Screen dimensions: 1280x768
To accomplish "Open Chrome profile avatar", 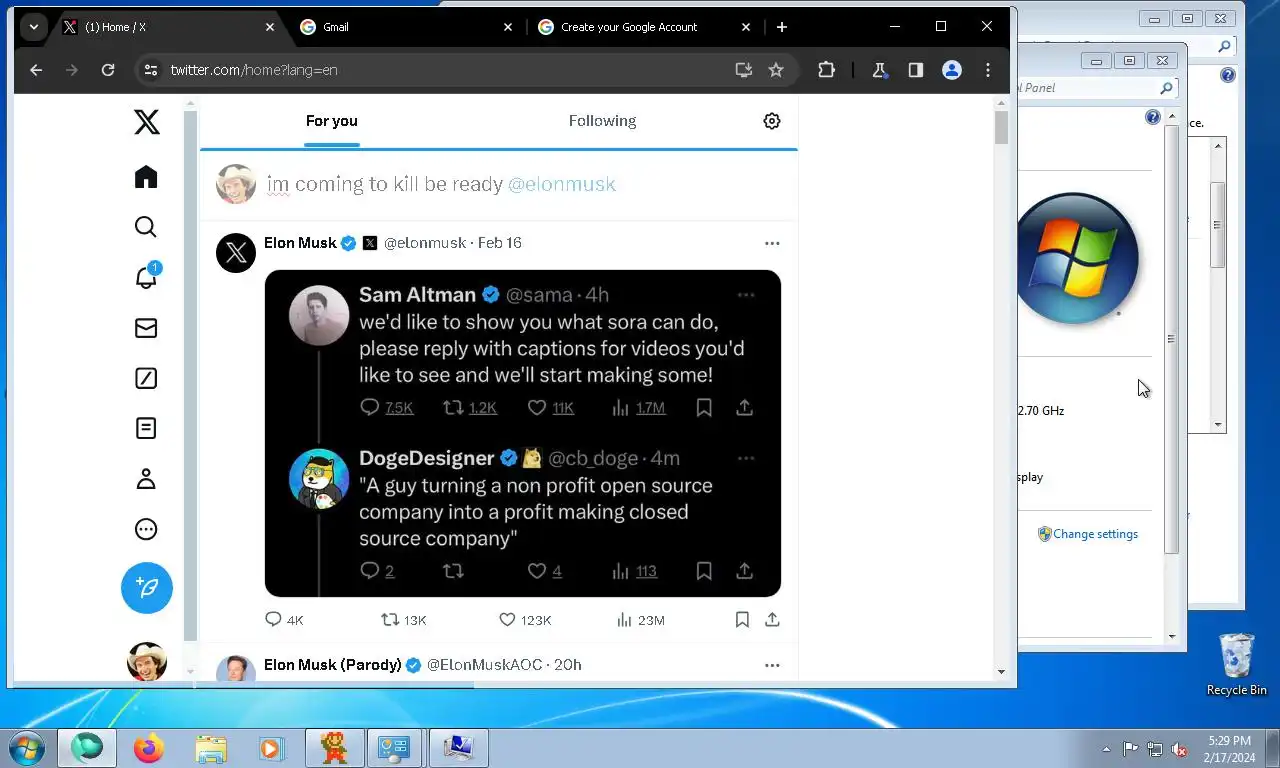I will click(952, 70).
